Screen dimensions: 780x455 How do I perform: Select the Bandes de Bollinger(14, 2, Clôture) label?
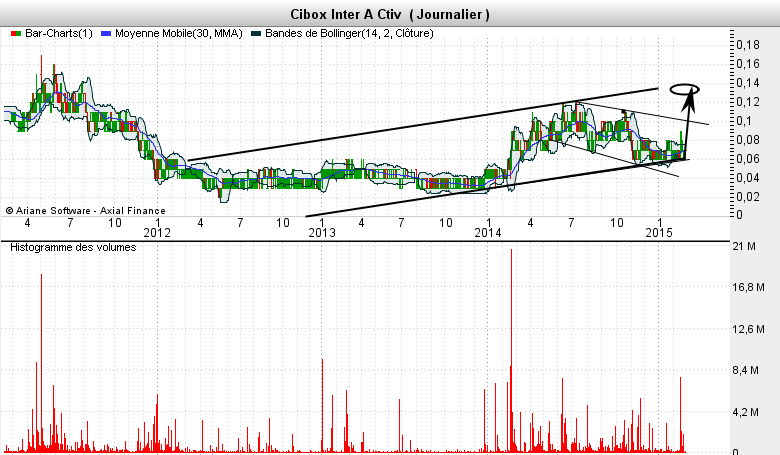click(349, 33)
